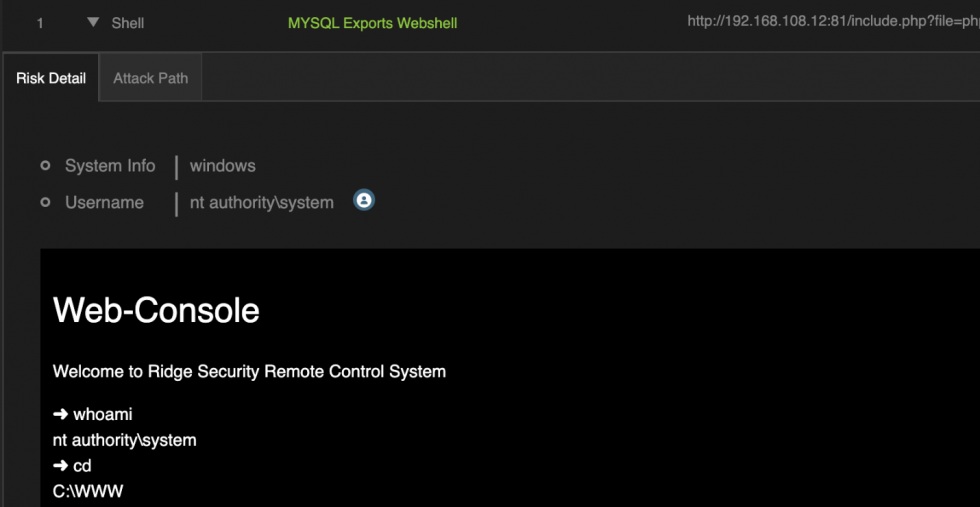Screen dimensions: 980x507
Task: Click the Ridge Security welcome message
Action: 249,371
